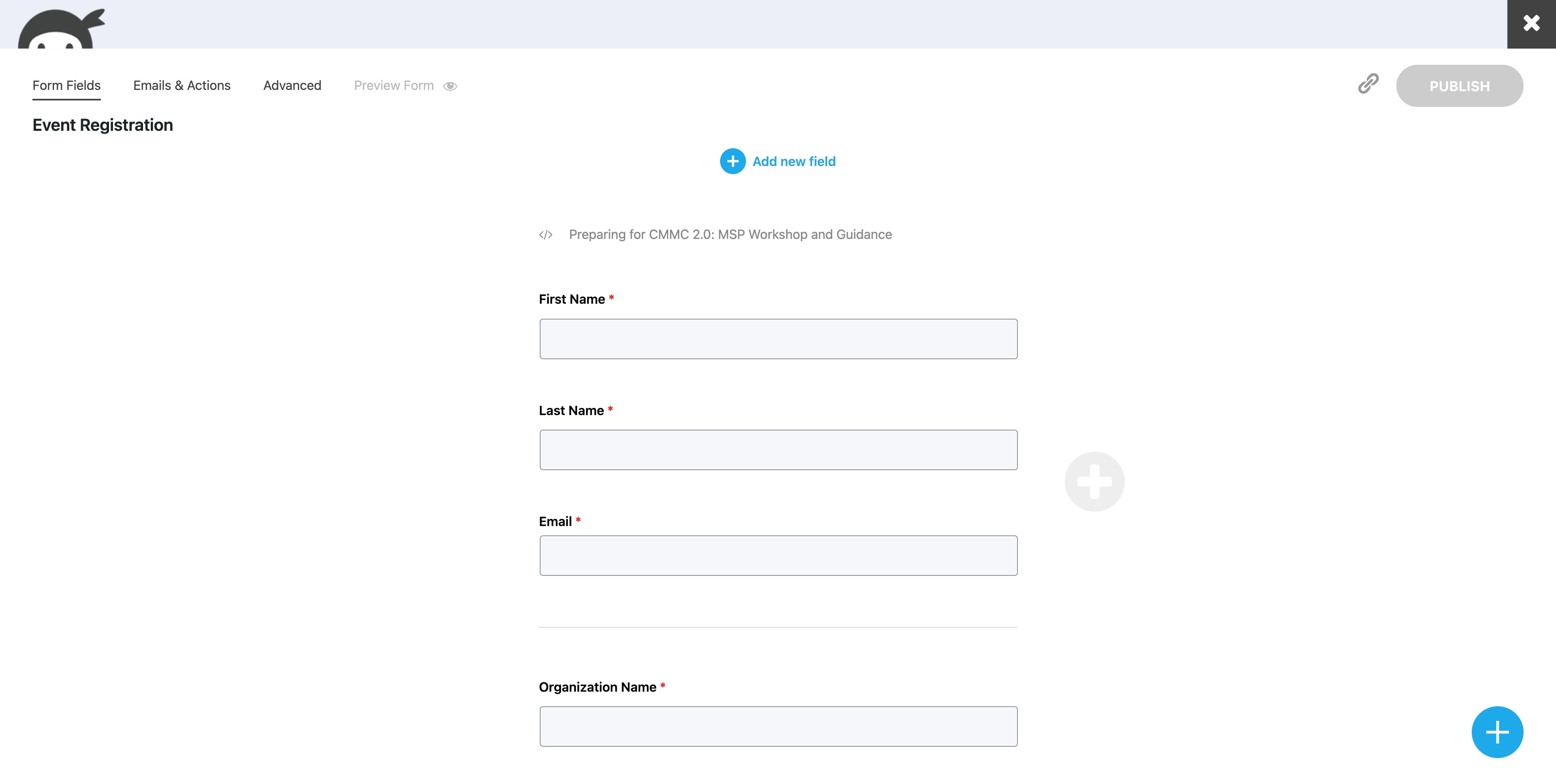Click the First Name input field
The image size is (1556, 784).
tap(778, 339)
